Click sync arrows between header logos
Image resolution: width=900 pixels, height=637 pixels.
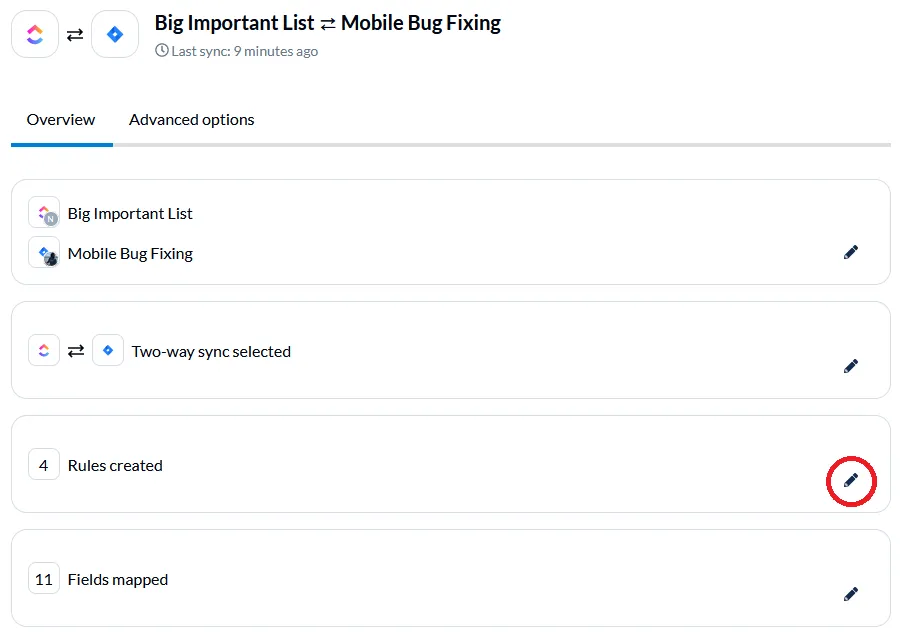[75, 35]
